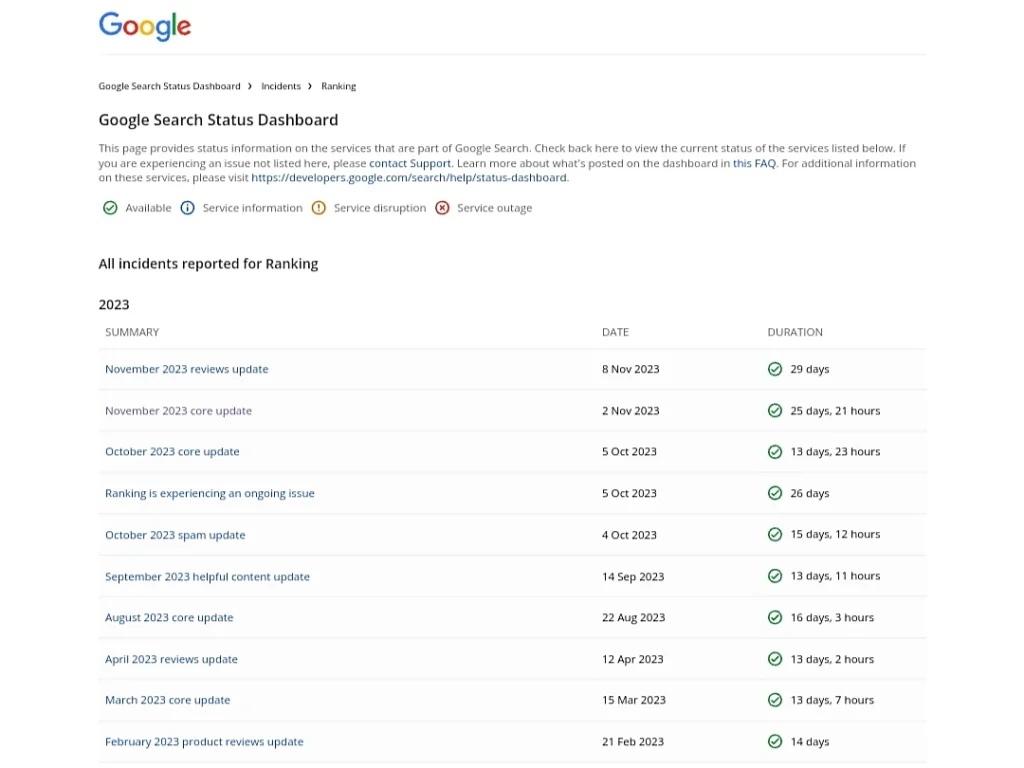
Task: Click the status checkmark beside 13 days, 23 hours
Action: [x=775, y=452]
